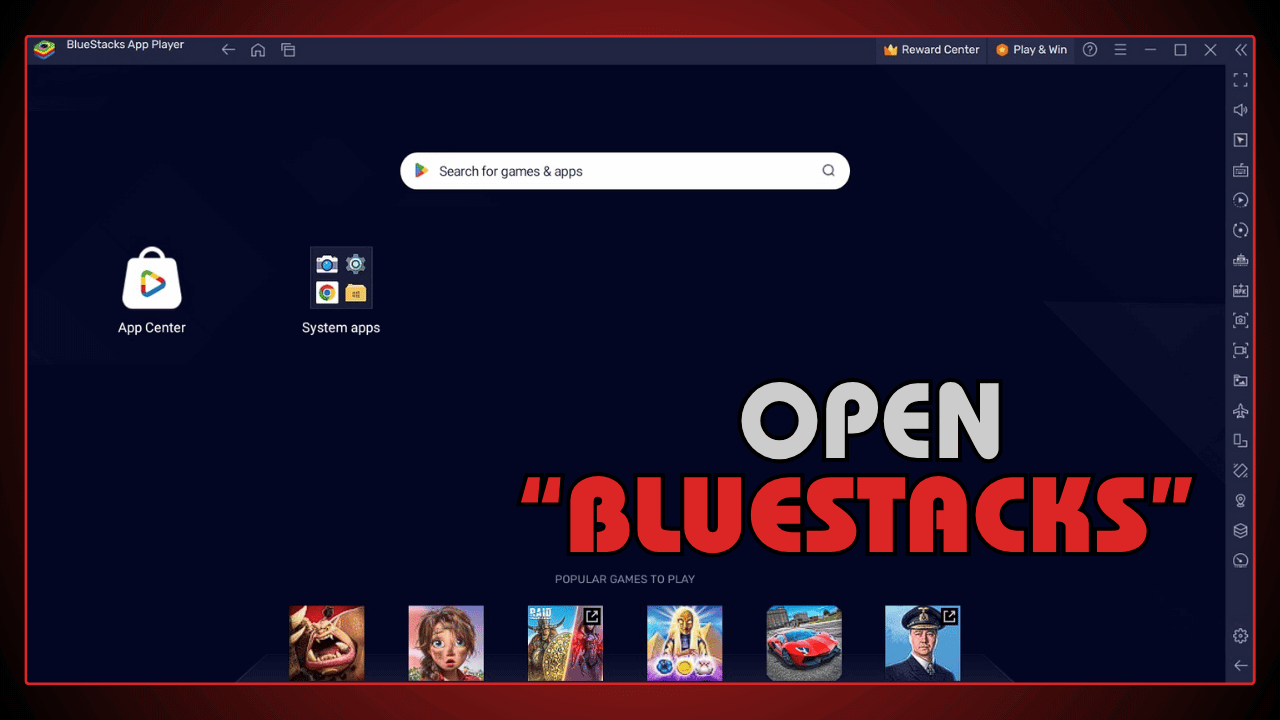Open the Media manager icon
Screen dimensions: 1280x720
click(1240, 380)
